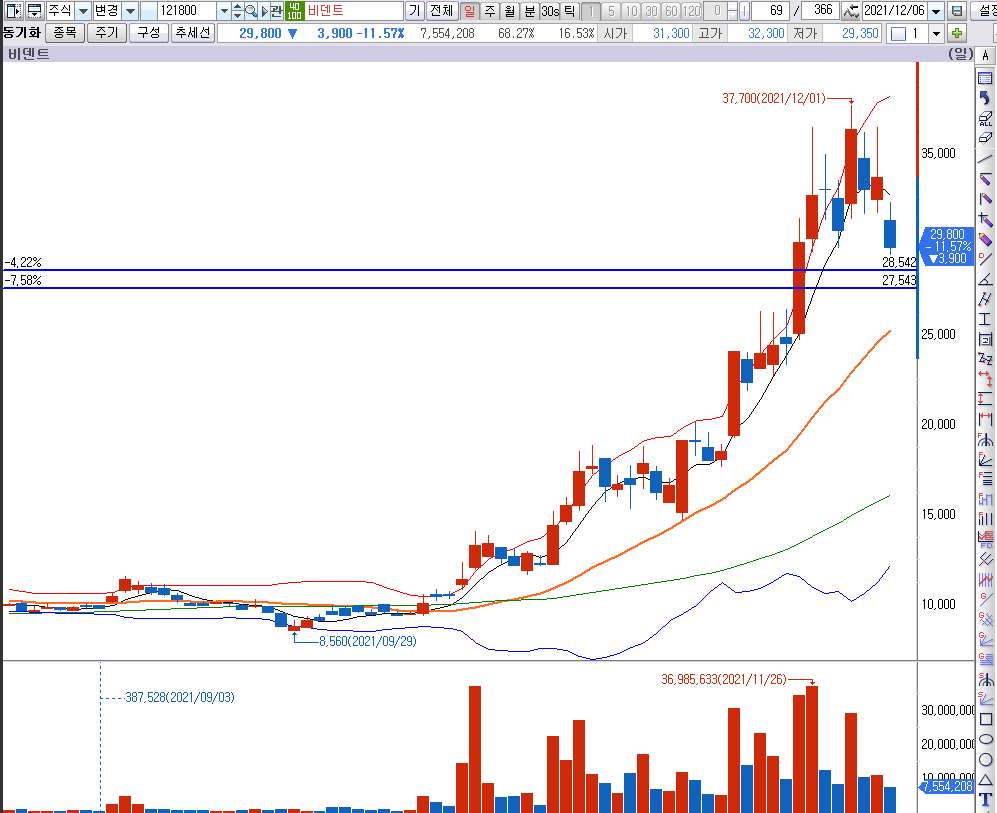
Task: Select the 월 monthly period toggle
Action: click(x=510, y=10)
